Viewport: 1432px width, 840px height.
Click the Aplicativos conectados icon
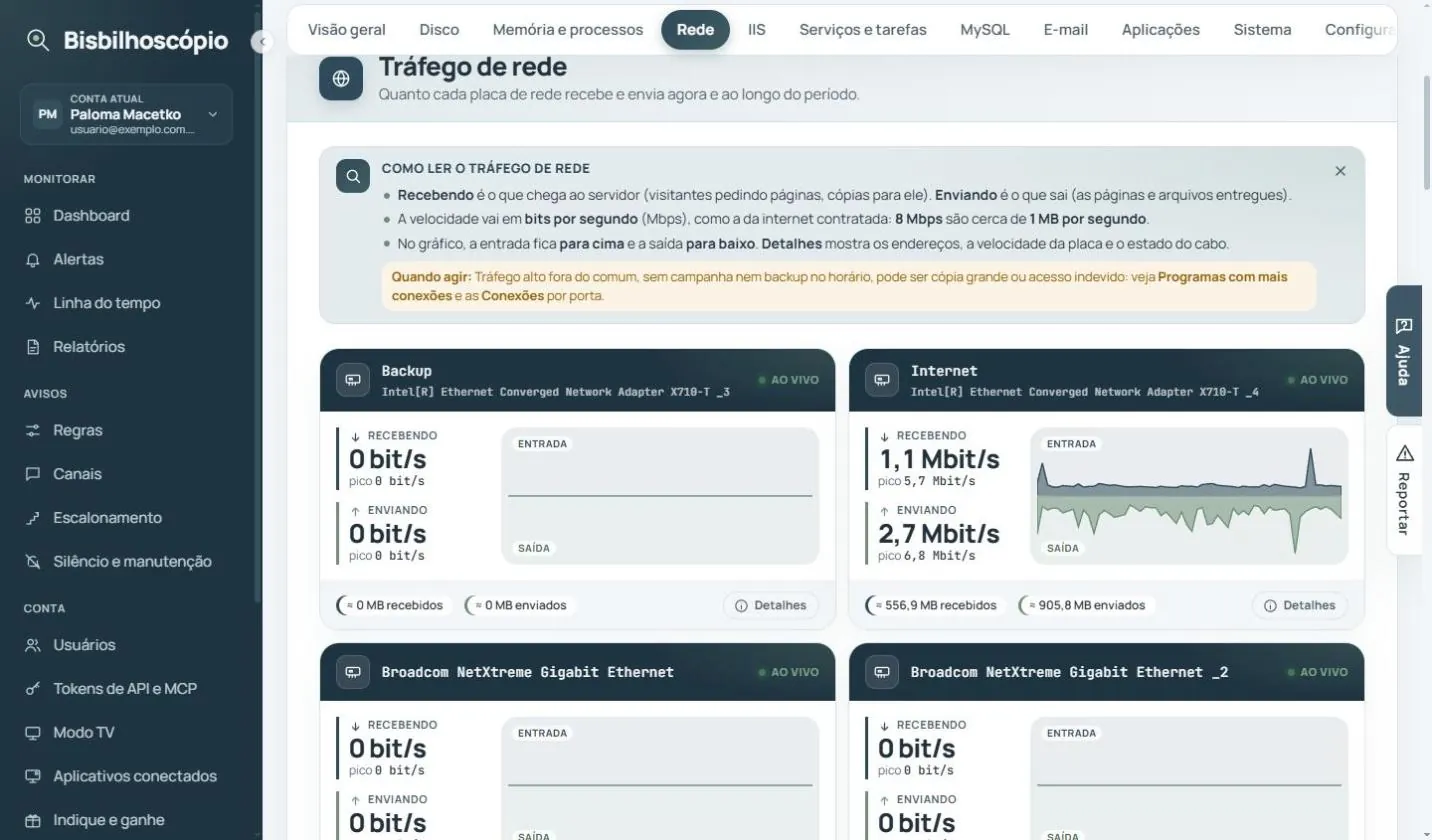coord(33,776)
